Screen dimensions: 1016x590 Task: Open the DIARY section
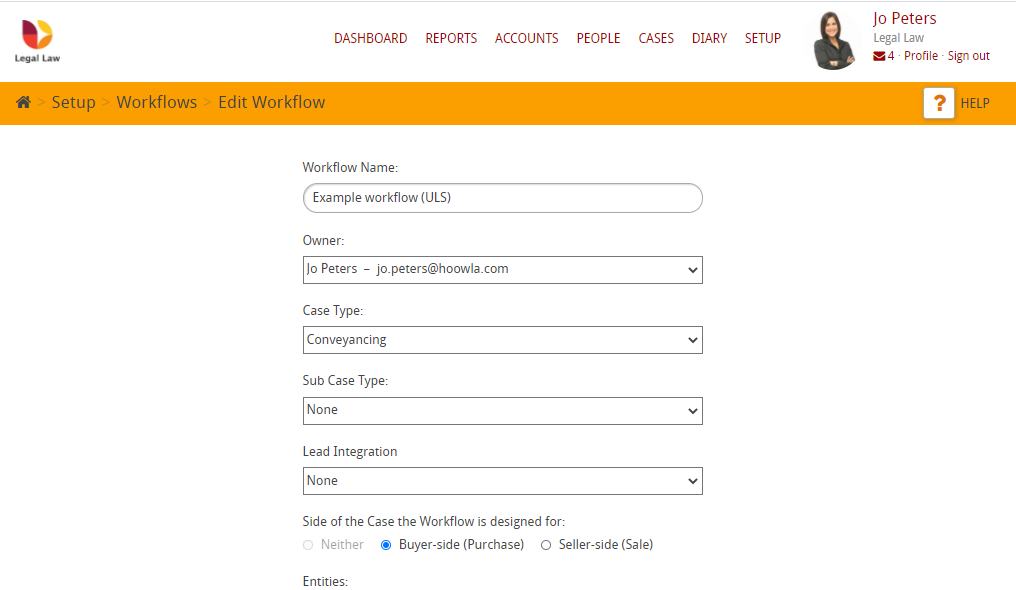(709, 38)
